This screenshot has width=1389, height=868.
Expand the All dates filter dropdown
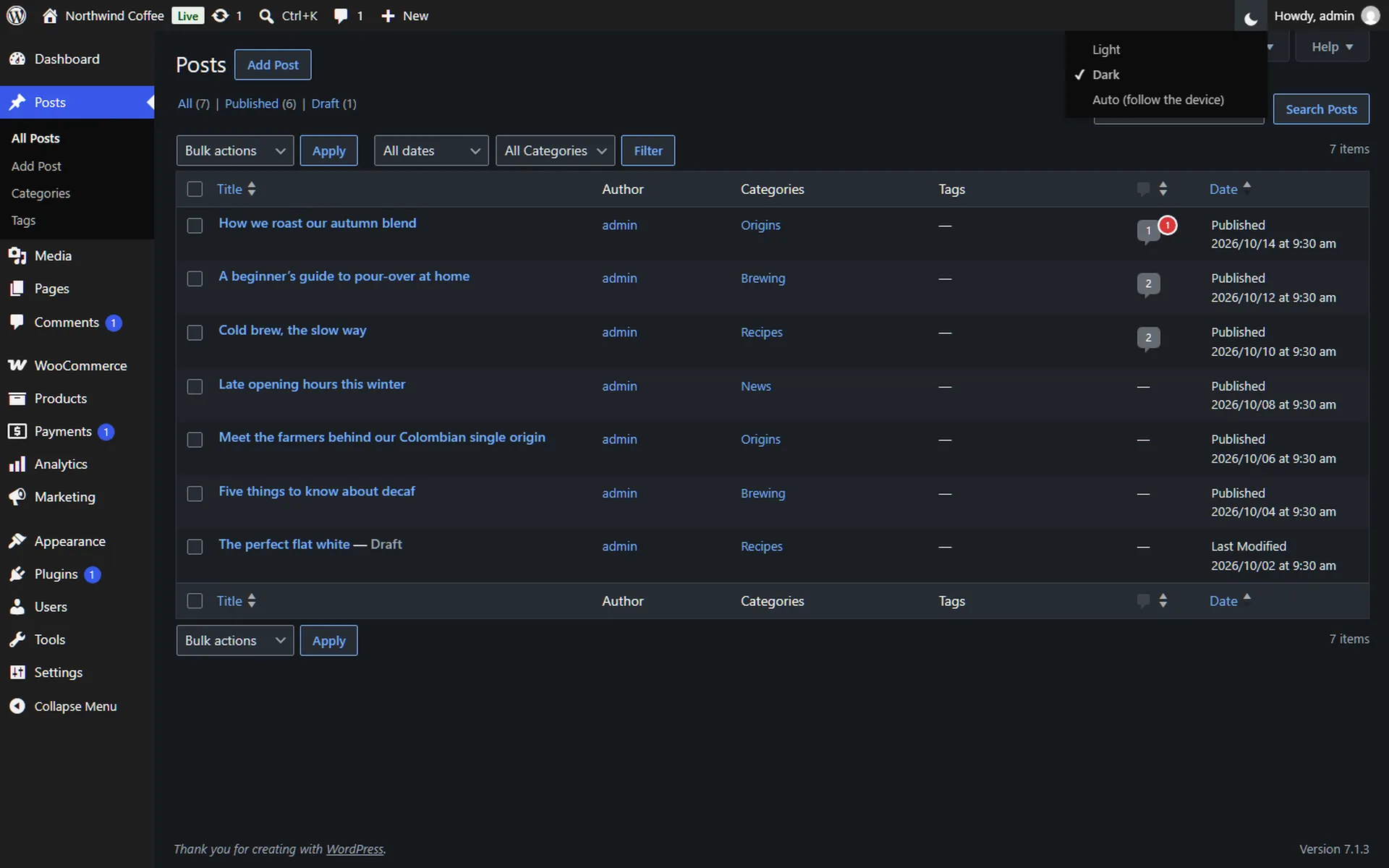point(431,150)
